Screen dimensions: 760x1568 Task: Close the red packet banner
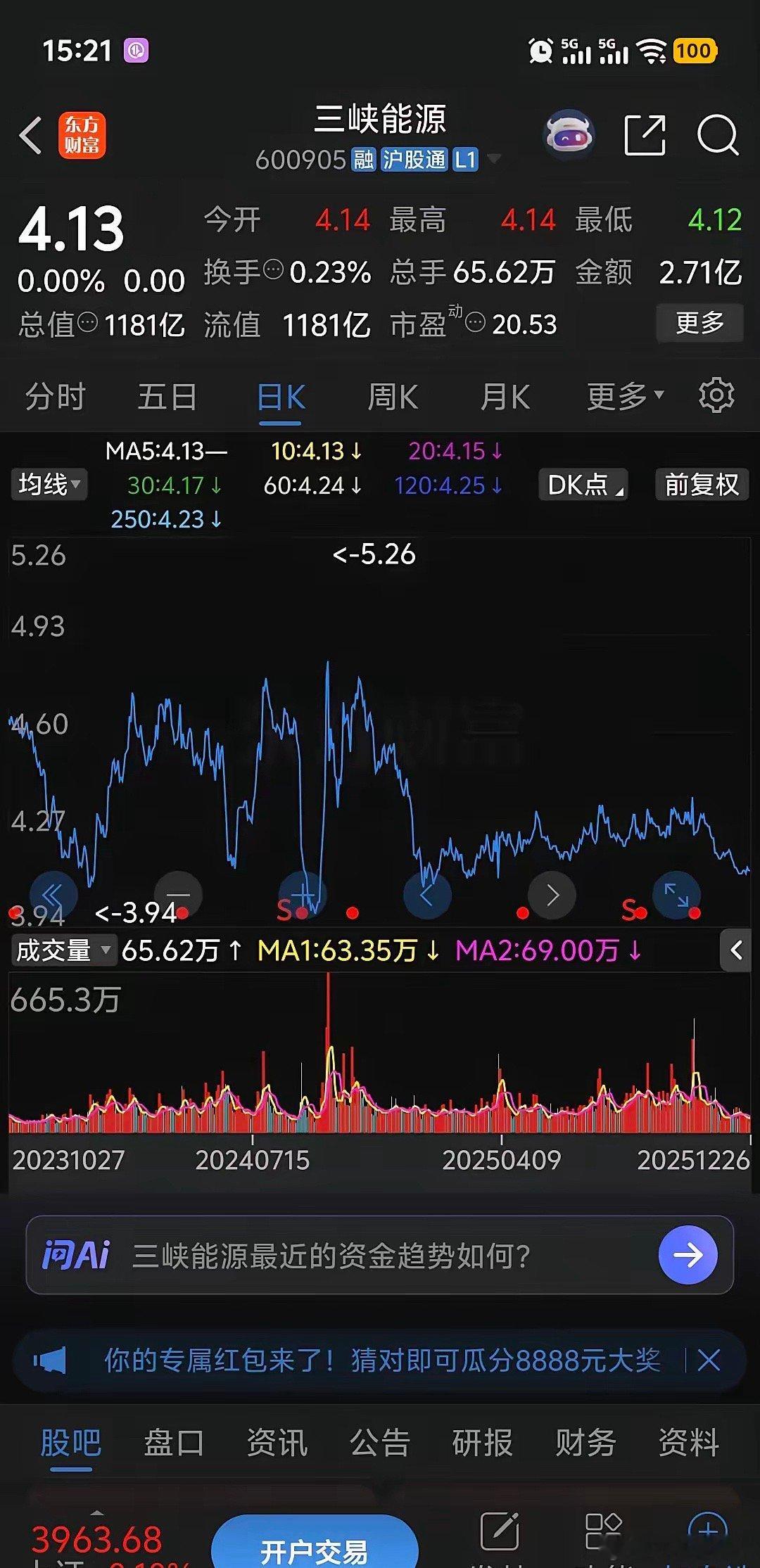(709, 1360)
